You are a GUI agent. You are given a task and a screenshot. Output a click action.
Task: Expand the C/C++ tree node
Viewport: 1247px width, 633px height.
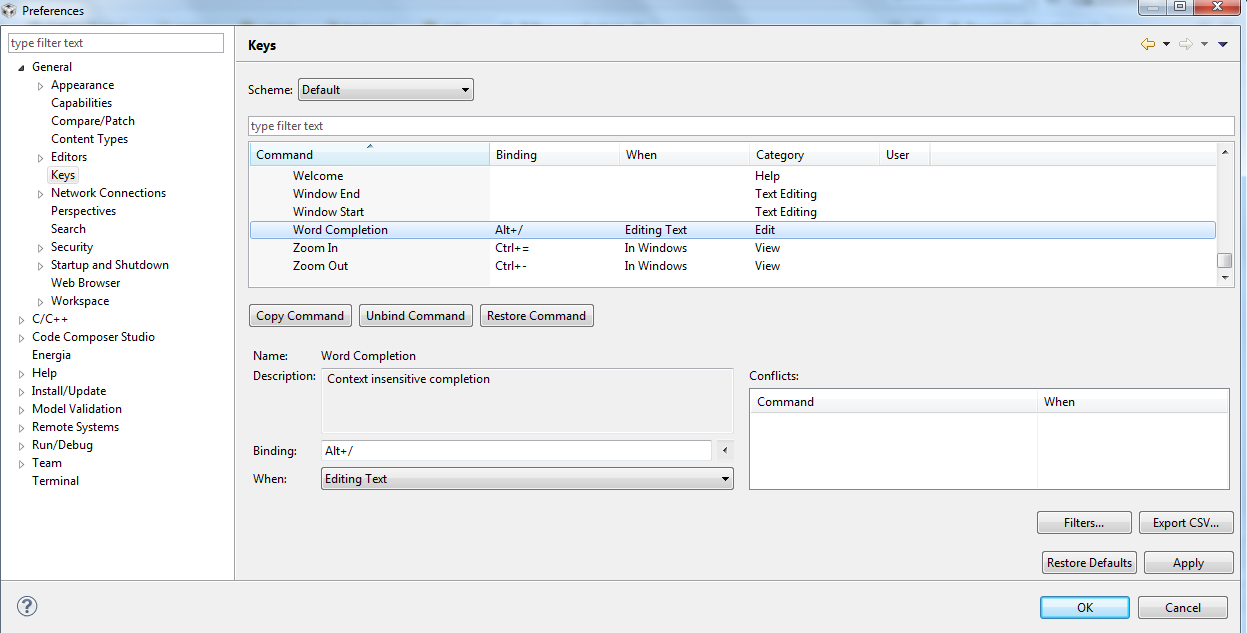click(22, 320)
